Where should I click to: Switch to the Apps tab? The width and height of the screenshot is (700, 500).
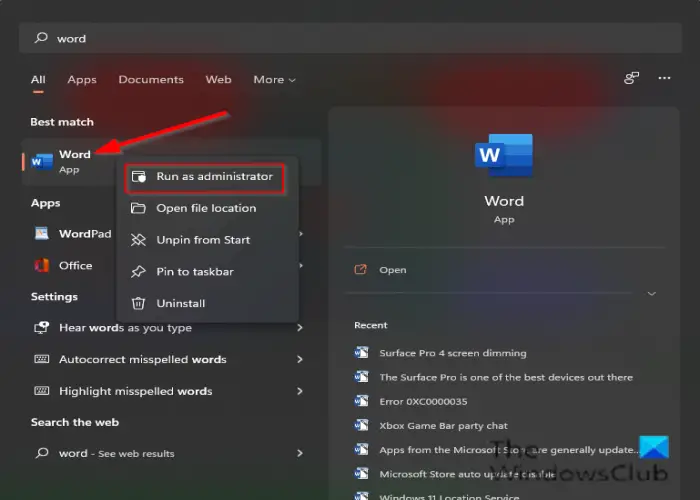(82, 79)
